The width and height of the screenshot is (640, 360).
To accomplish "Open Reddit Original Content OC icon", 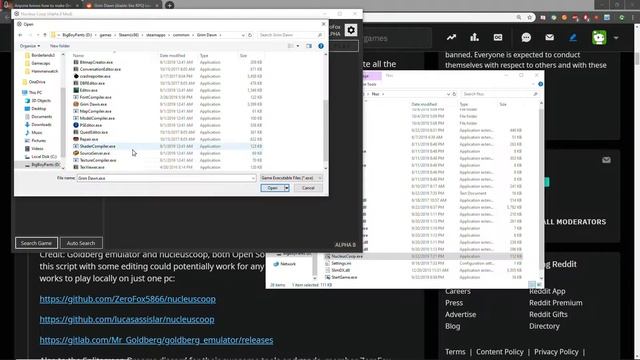I will pos(498,38).
